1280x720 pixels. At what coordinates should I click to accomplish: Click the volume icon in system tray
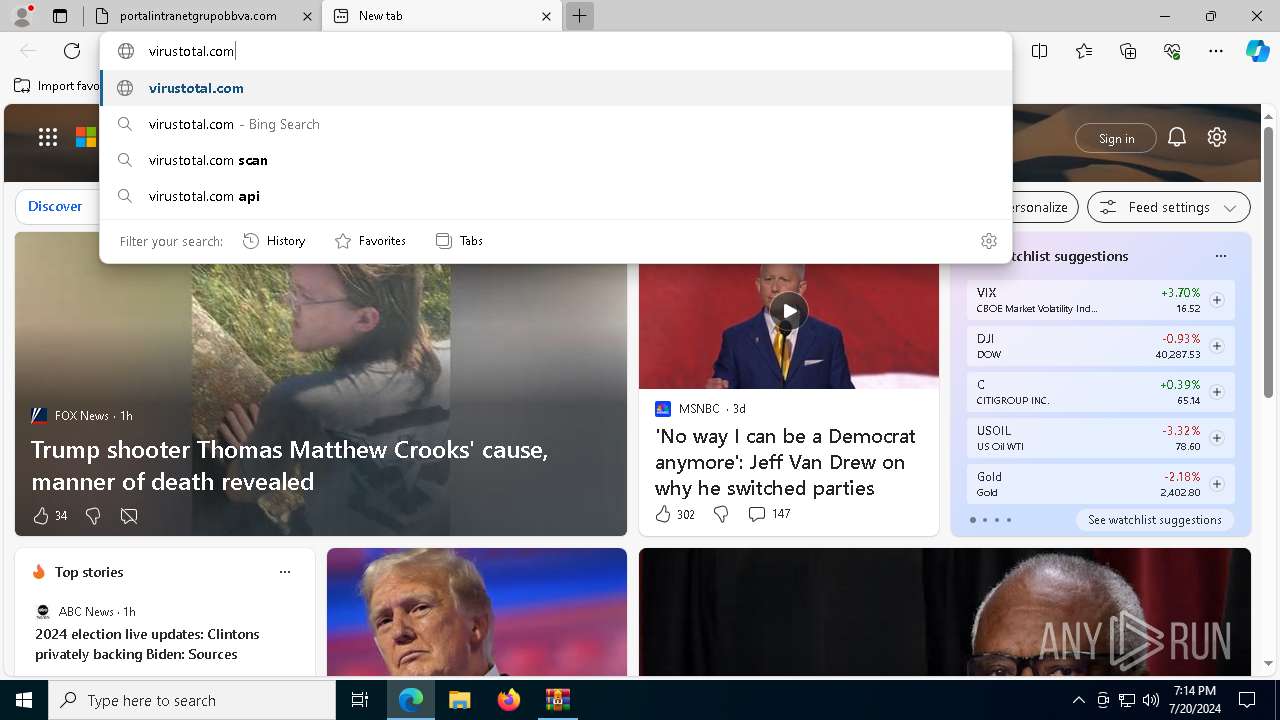[1151, 700]
